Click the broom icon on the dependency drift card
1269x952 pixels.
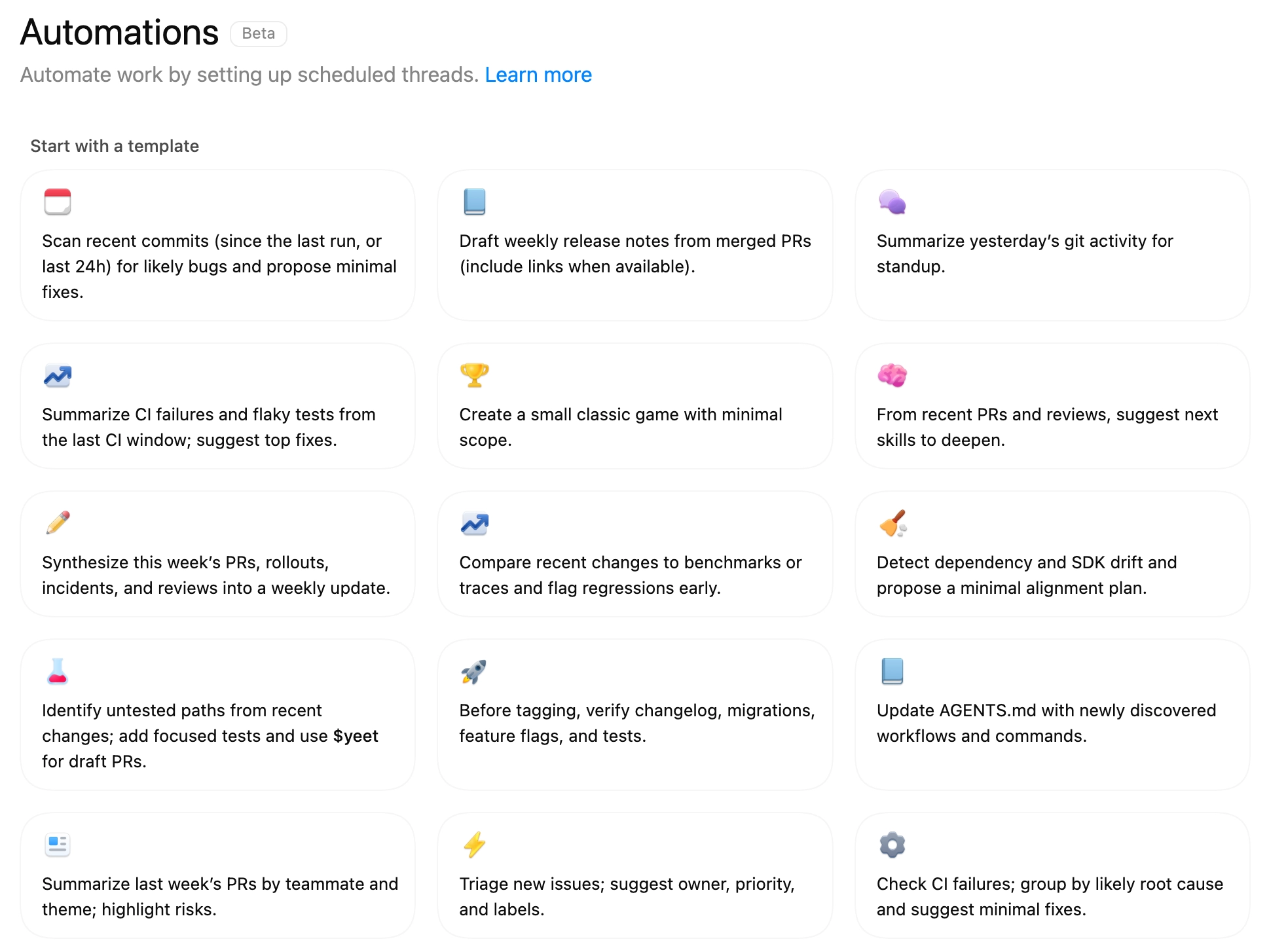(892, 524)
